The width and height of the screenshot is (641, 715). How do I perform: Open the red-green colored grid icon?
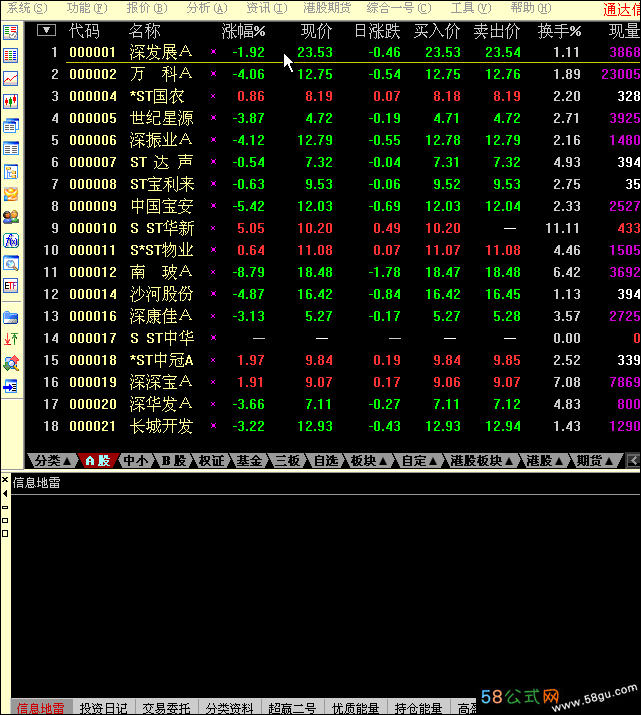coord(10,56)
